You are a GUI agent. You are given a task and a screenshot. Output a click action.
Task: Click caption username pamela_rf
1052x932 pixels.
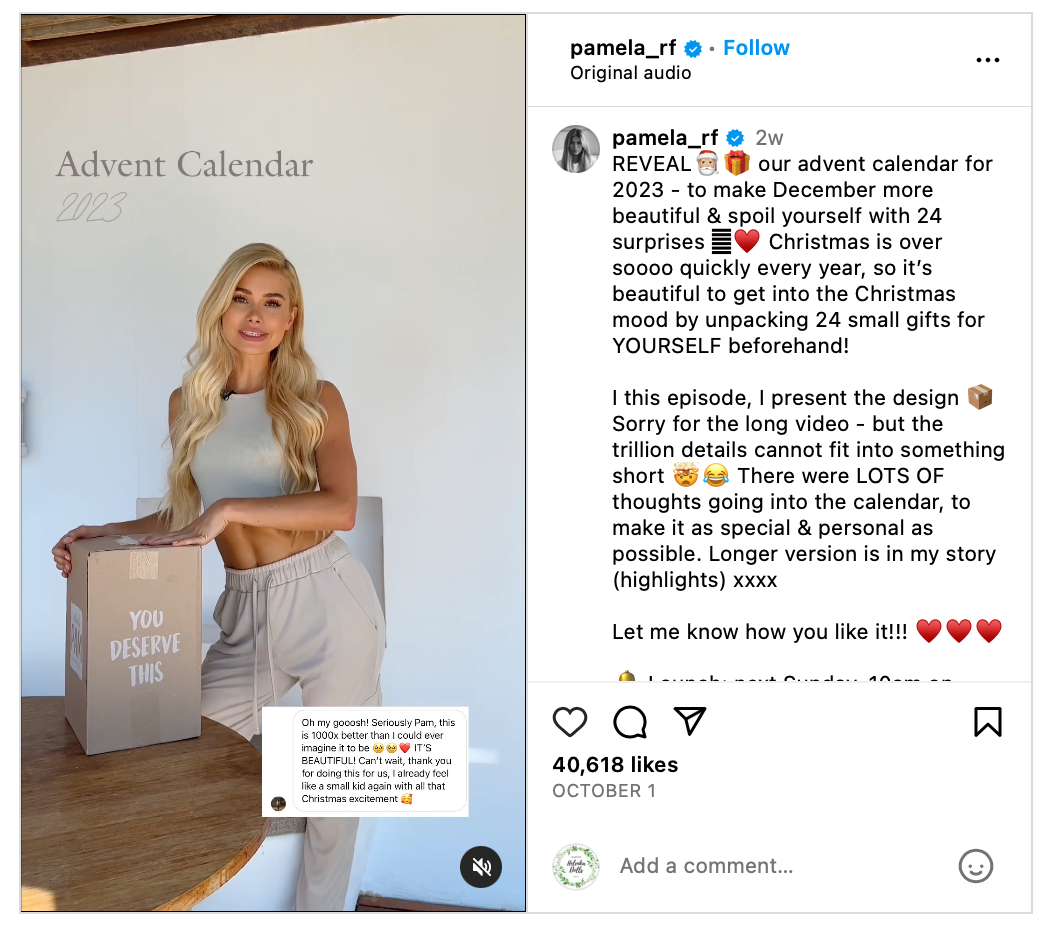(665, 138)
